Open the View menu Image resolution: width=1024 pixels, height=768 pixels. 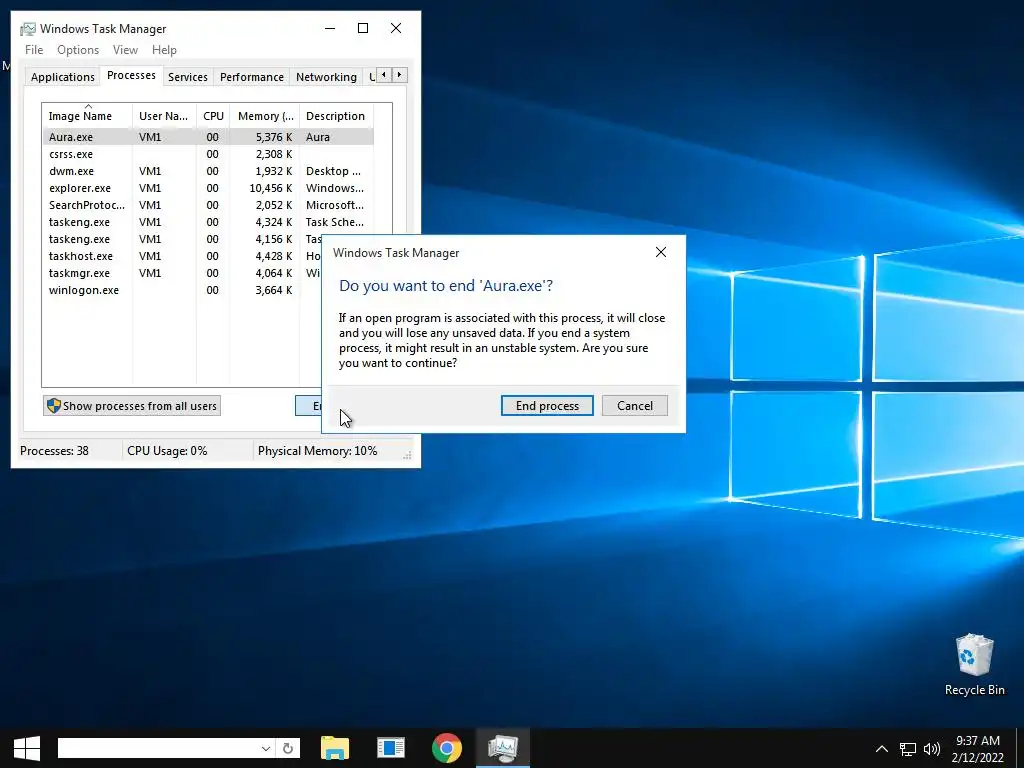[x=125, y=50]
